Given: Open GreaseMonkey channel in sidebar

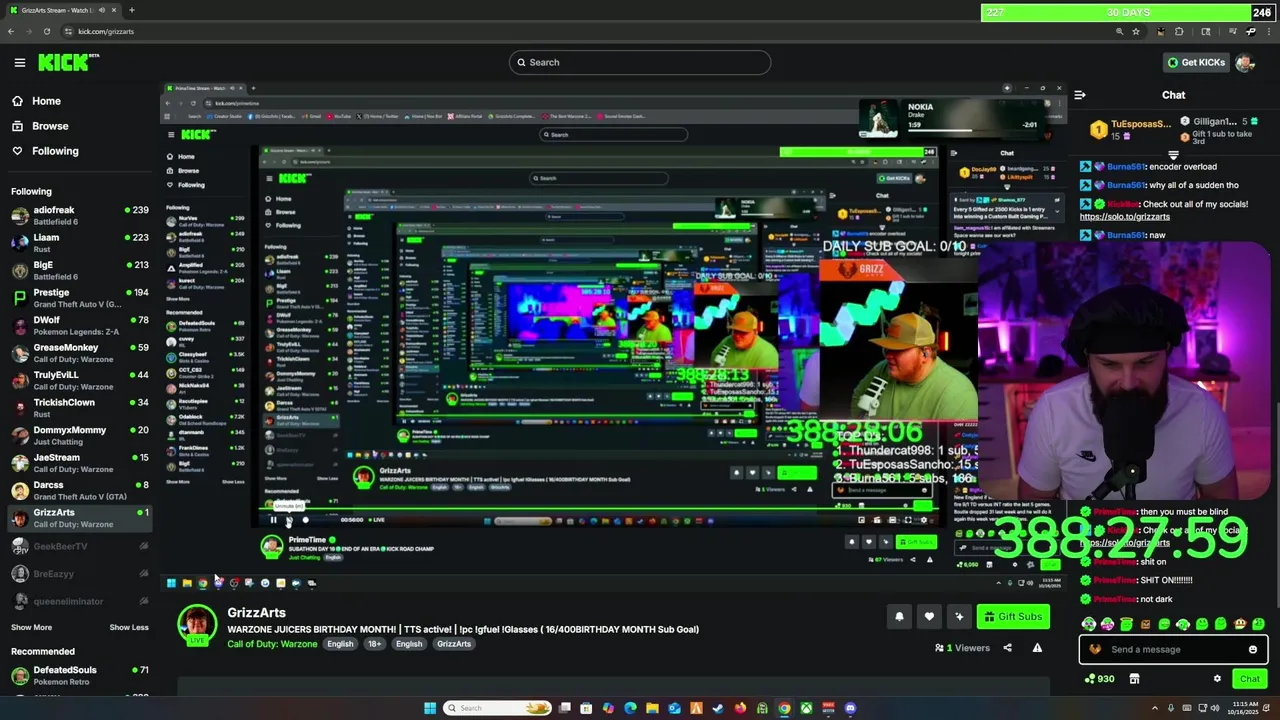Looking at the screenshot, I should (79, 352).
